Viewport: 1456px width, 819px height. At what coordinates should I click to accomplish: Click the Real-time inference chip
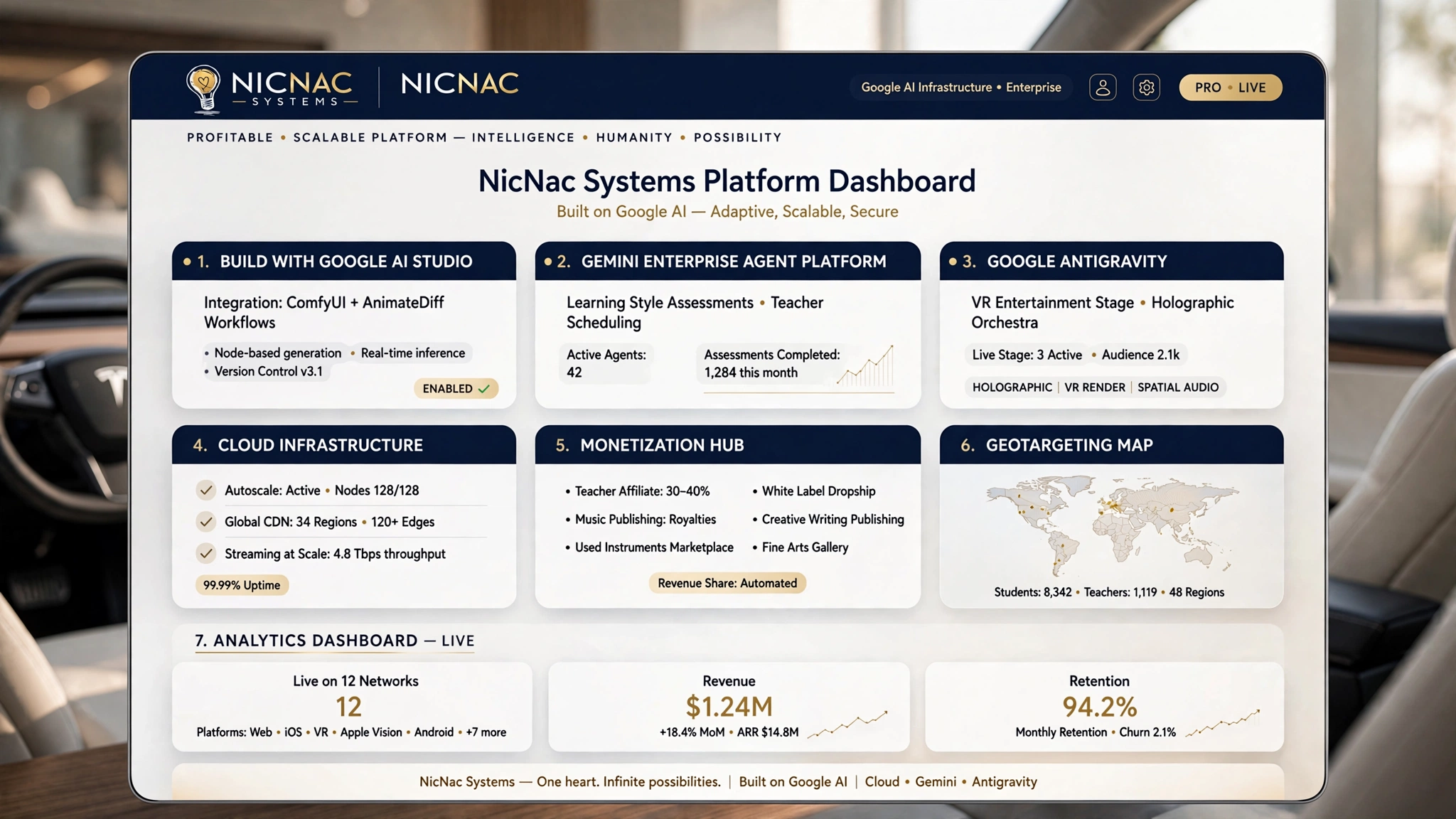tap(413, 353)
